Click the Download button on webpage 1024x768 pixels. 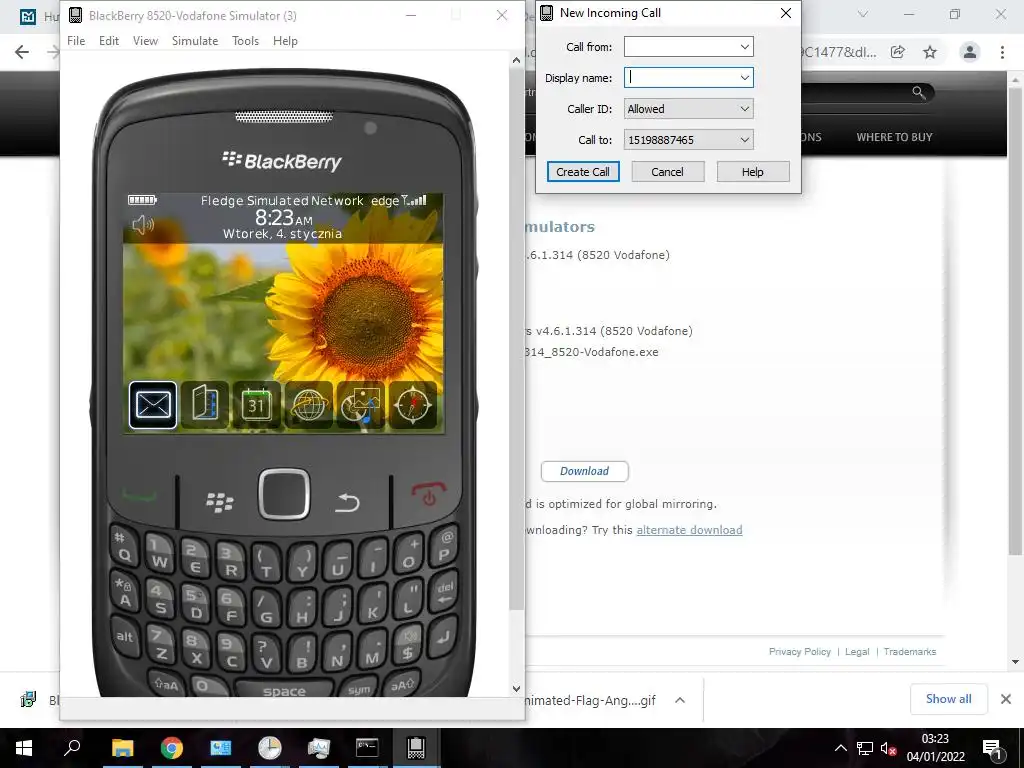pos(584,471)
